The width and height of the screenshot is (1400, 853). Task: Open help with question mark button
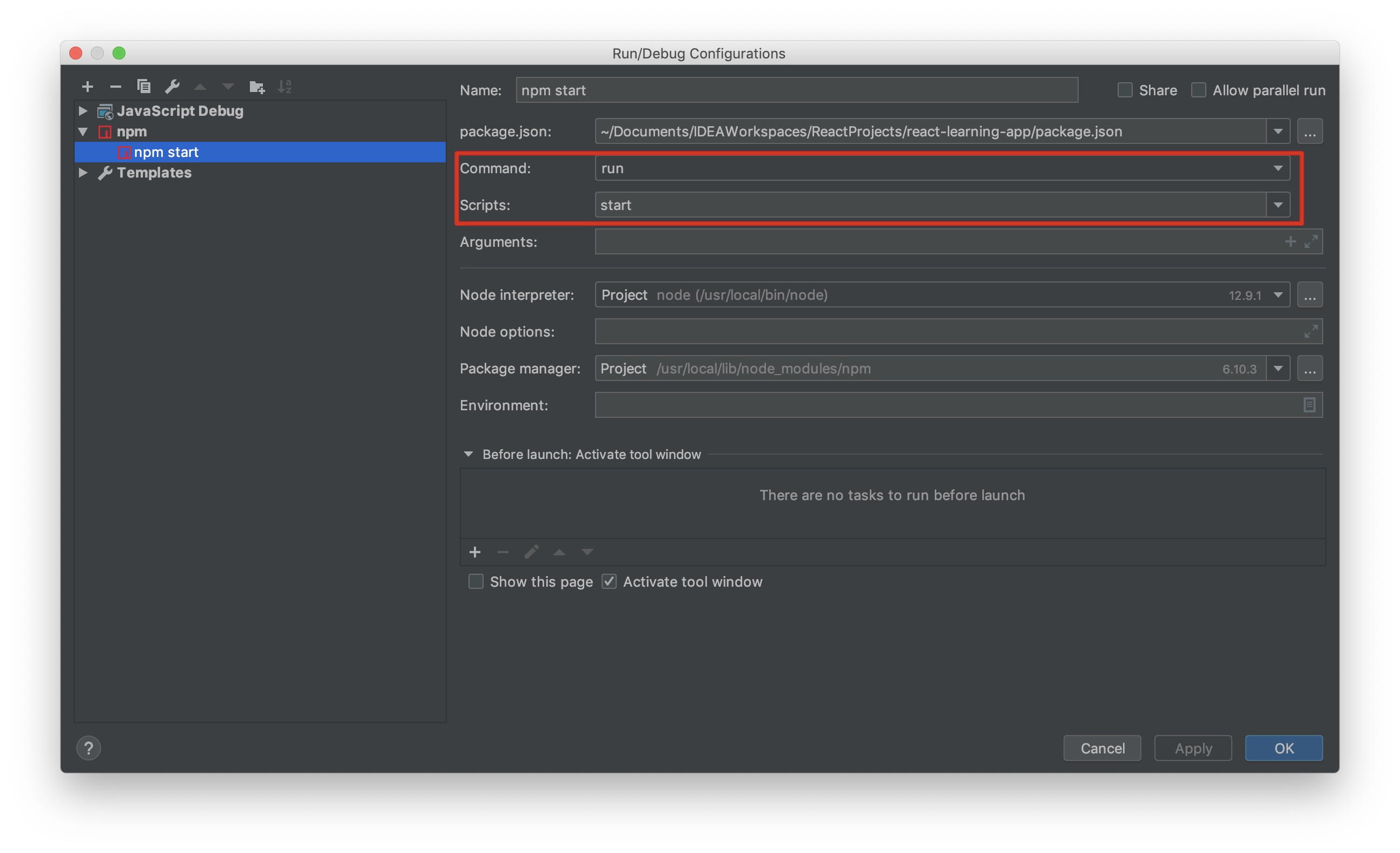click(x=89, y=748)
